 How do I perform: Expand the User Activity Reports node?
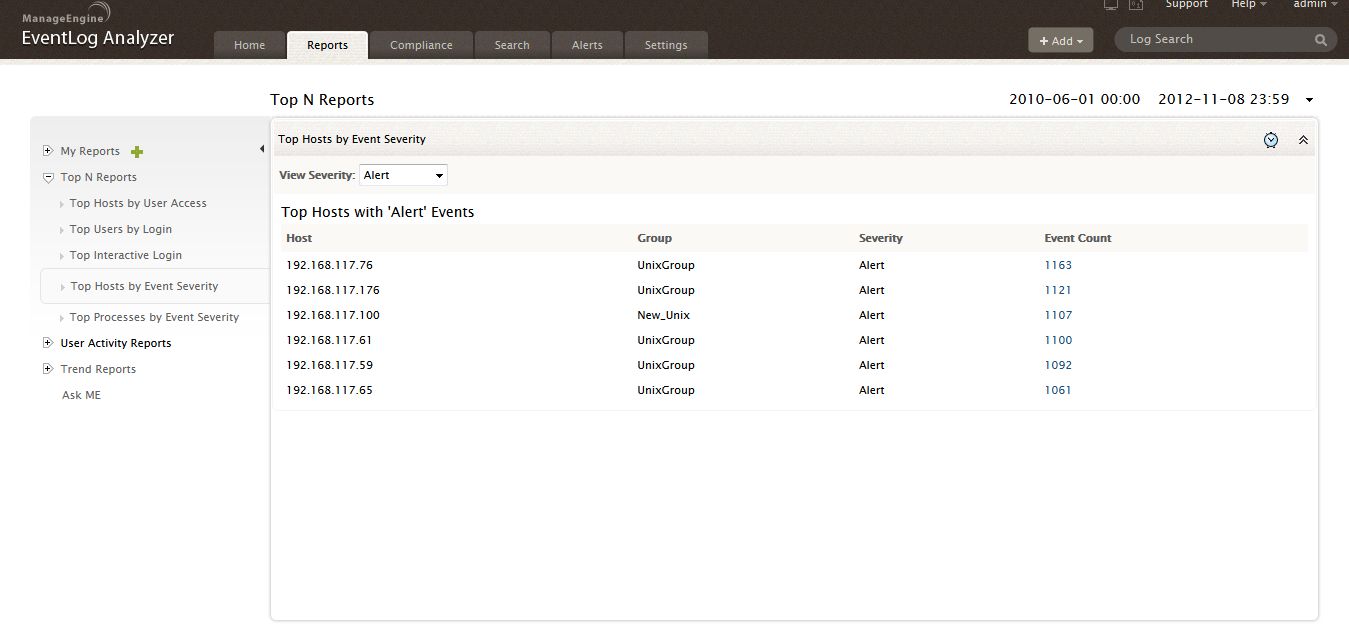(x=47, y=343)
